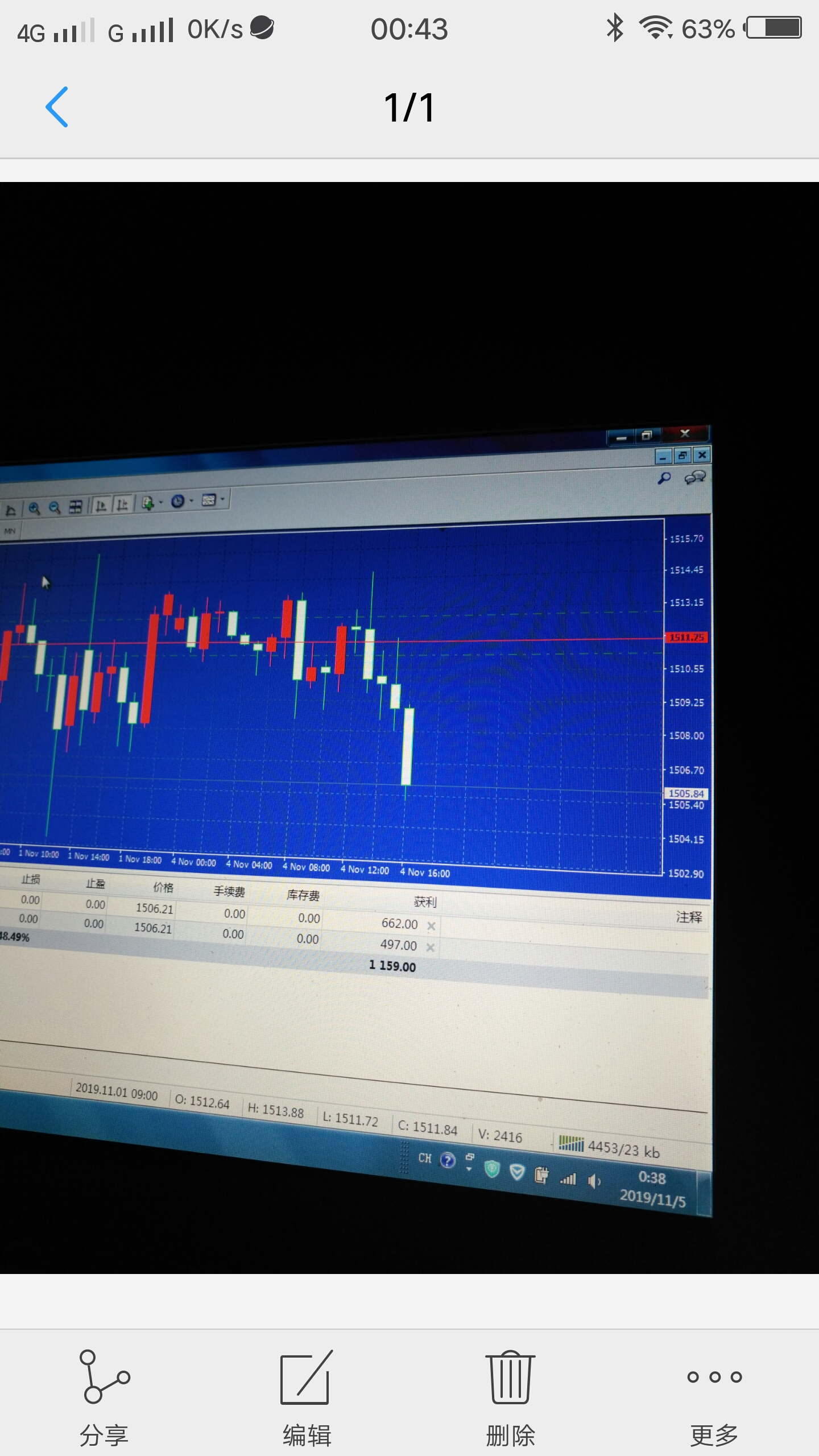Click the CH language indicator in taskbar
Screen dimensions: 819x1456
coord(425,1158)
